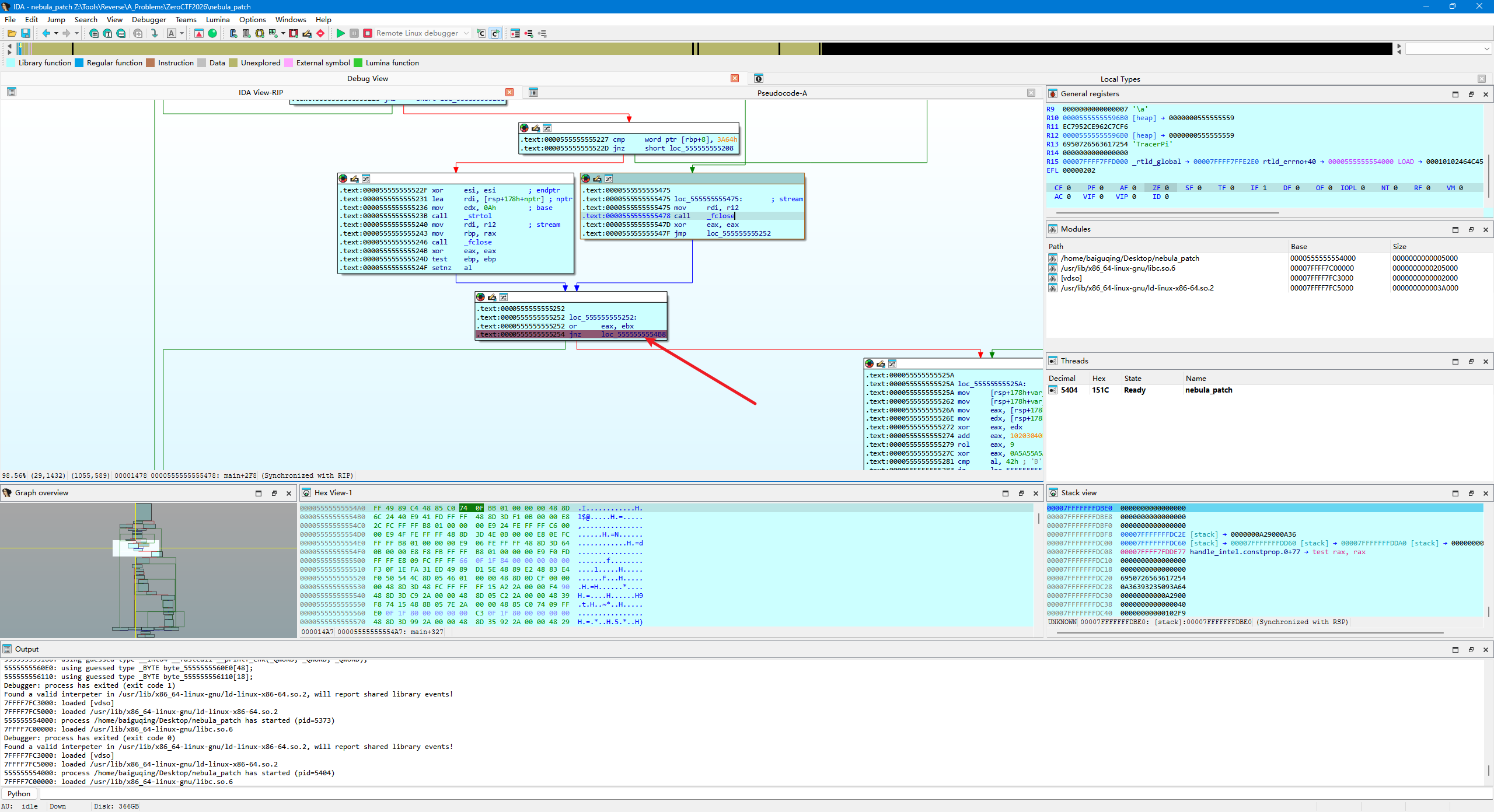Click the red Terminate process stop button
This screenshot has height=812, width=1494.
point(368,33)
